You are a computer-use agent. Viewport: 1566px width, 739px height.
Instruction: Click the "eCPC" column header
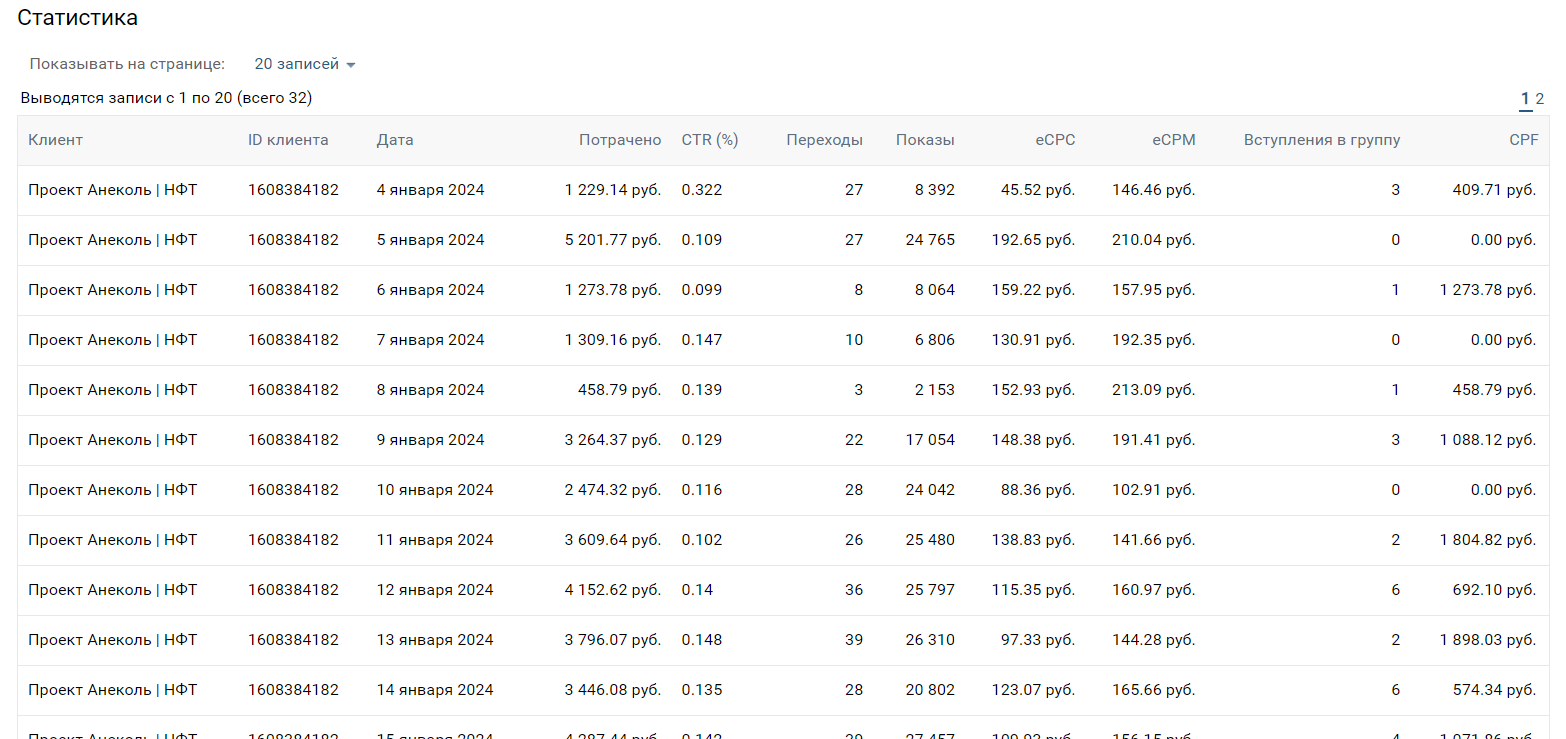pos(1055,140)
